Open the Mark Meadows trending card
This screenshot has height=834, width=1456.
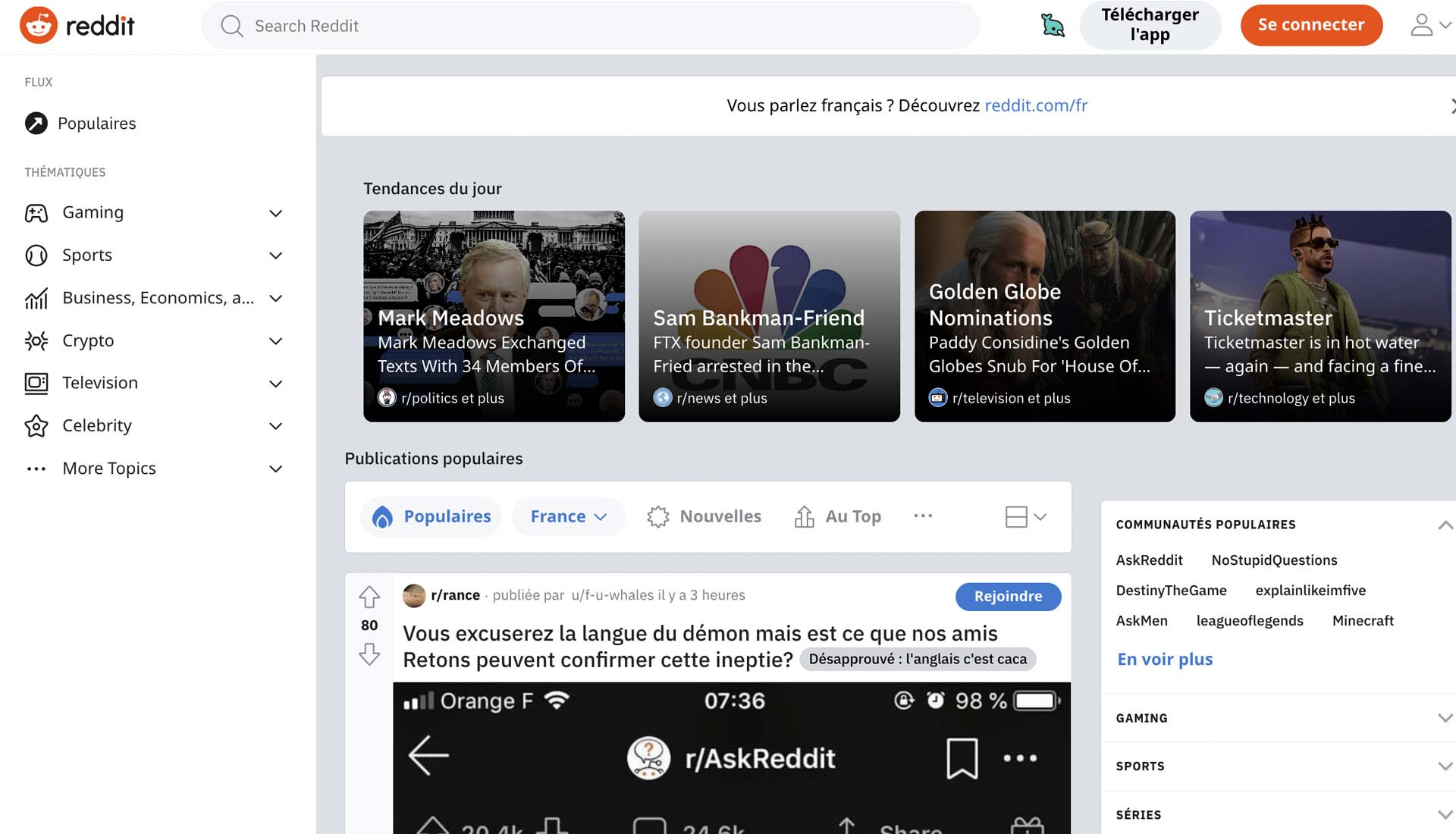coord(494,316)
